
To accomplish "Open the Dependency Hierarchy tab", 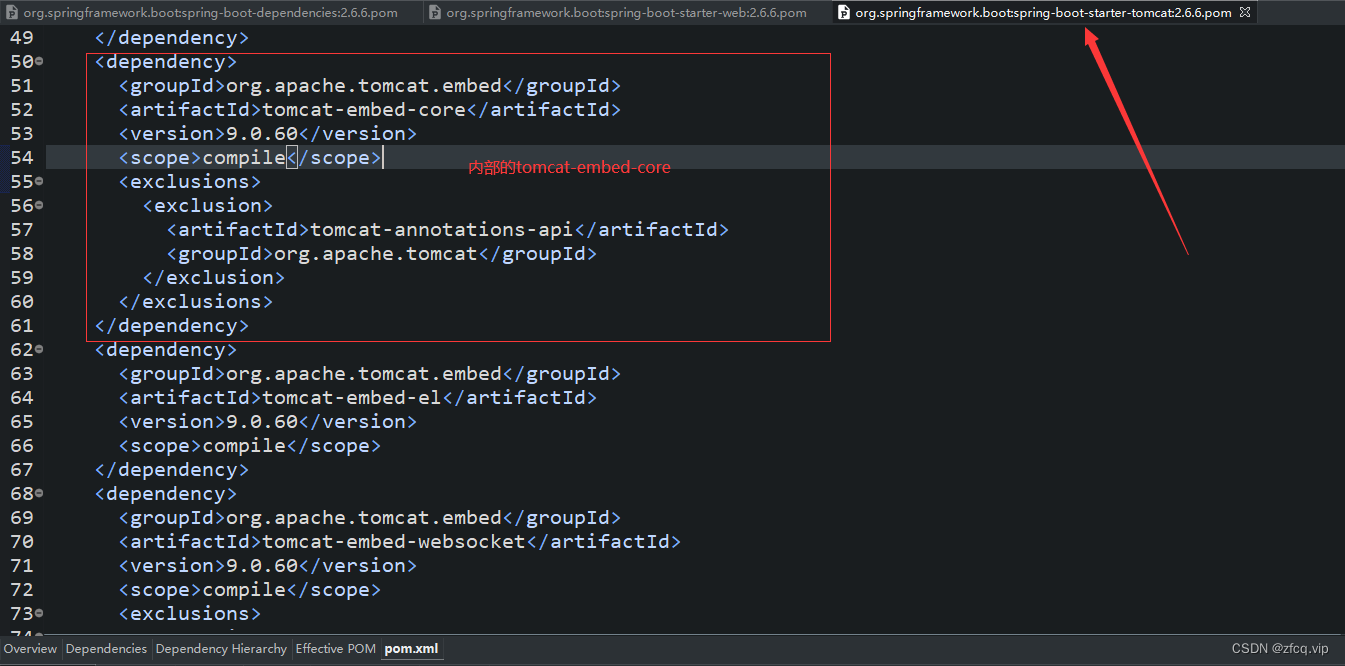I will [x=221, y=649].
